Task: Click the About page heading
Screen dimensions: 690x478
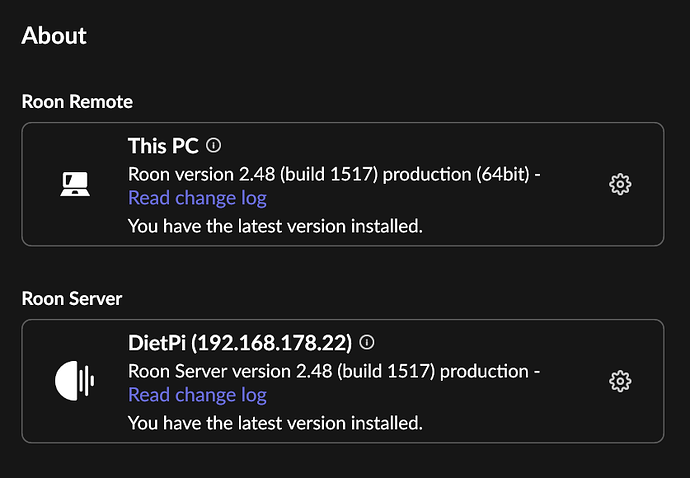Action: pyautogui.click(x=54, y=35)
